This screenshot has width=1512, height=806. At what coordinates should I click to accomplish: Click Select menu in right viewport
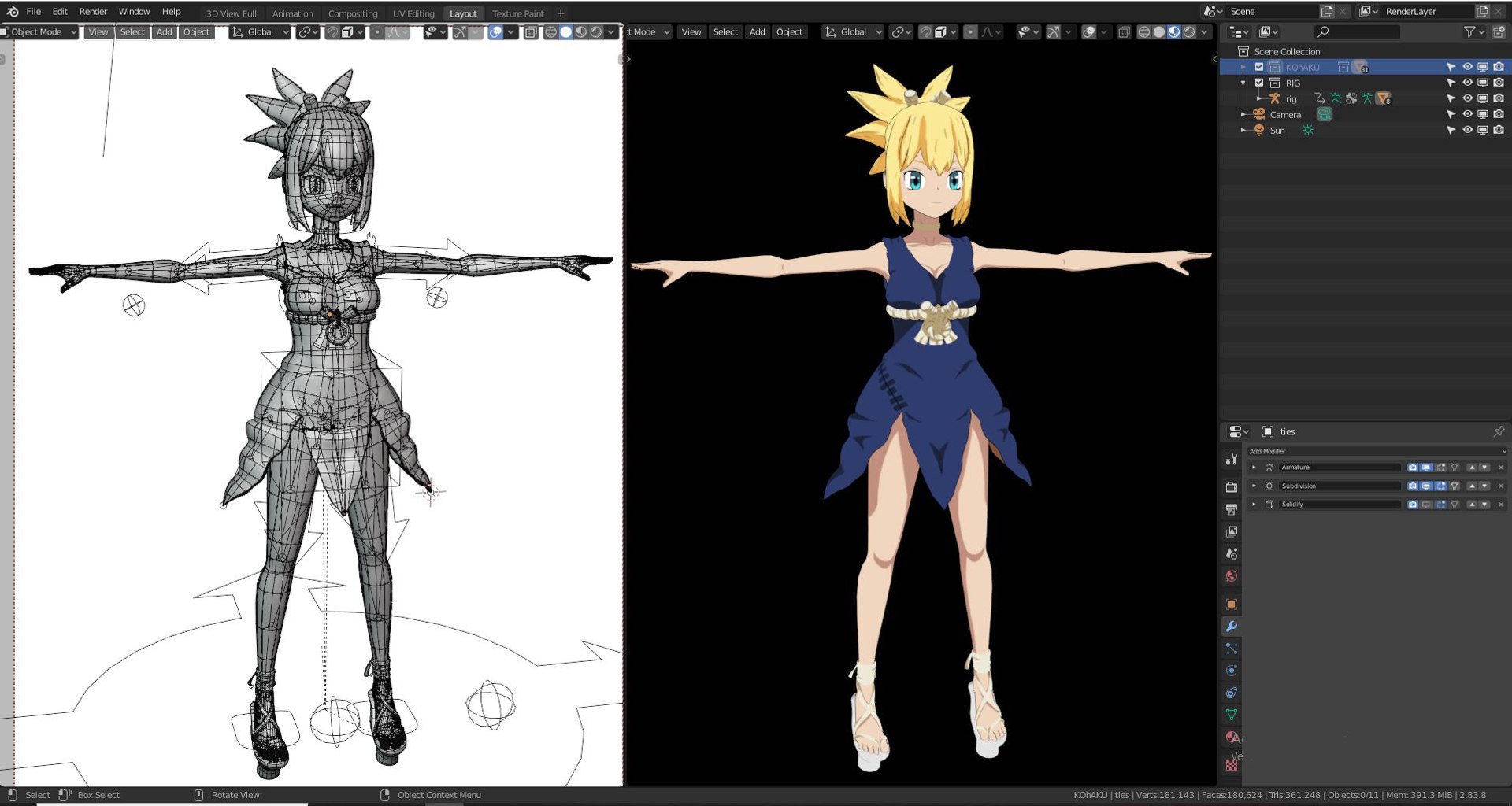coord(725,32)
